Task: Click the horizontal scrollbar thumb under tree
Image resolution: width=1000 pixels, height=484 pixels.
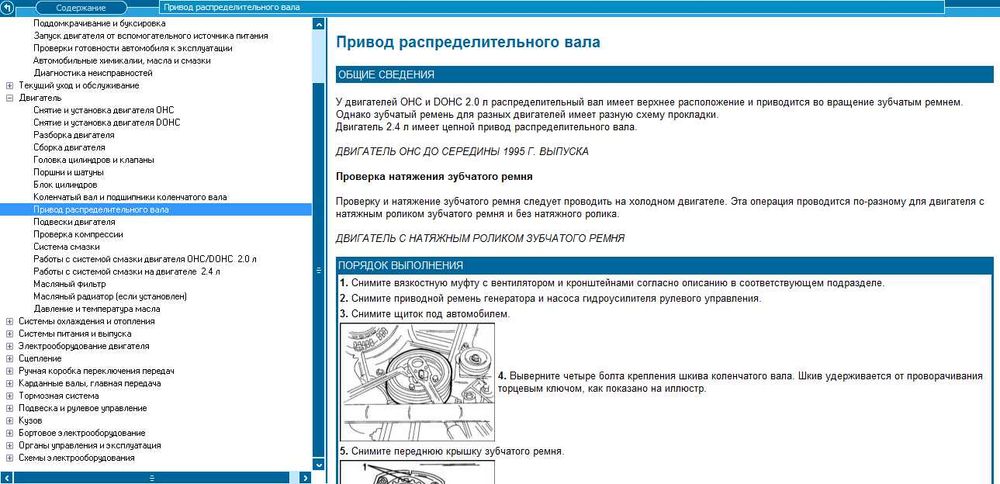Action: [152, 478]
